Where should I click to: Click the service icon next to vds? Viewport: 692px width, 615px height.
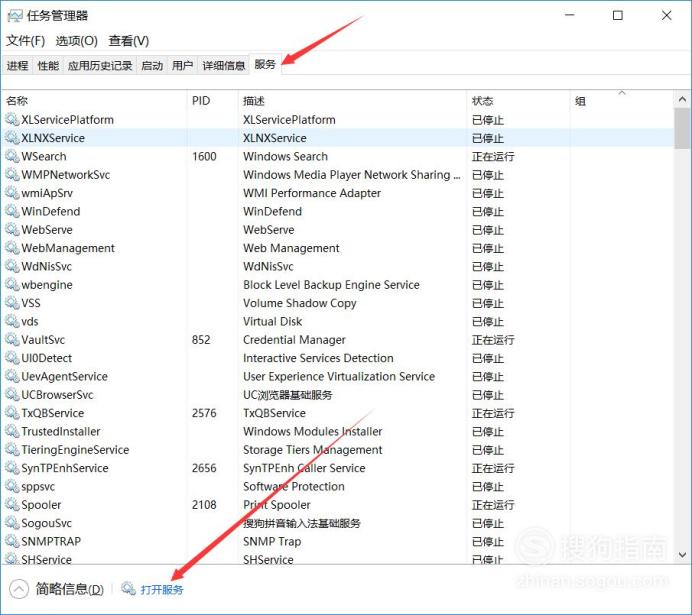[x=12, y=321]
